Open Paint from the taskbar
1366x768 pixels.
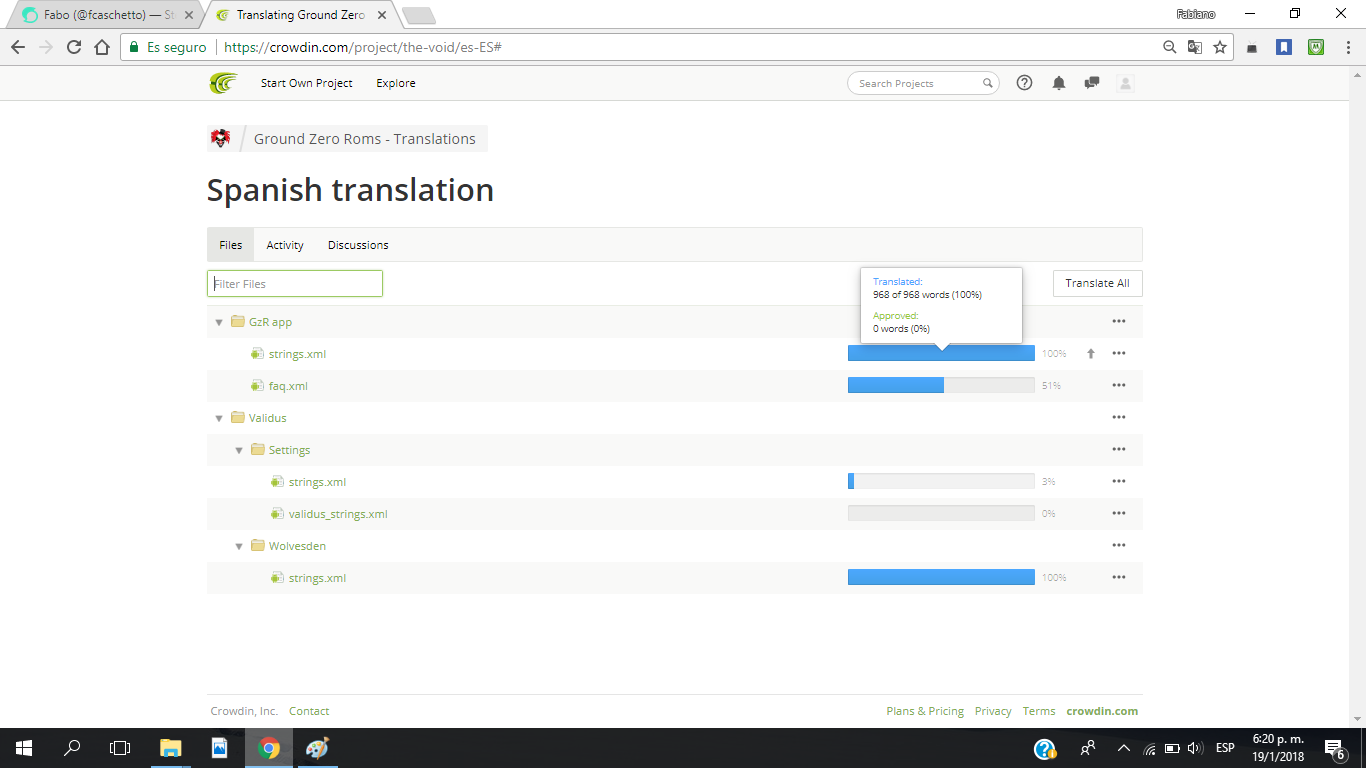point(317,748)
